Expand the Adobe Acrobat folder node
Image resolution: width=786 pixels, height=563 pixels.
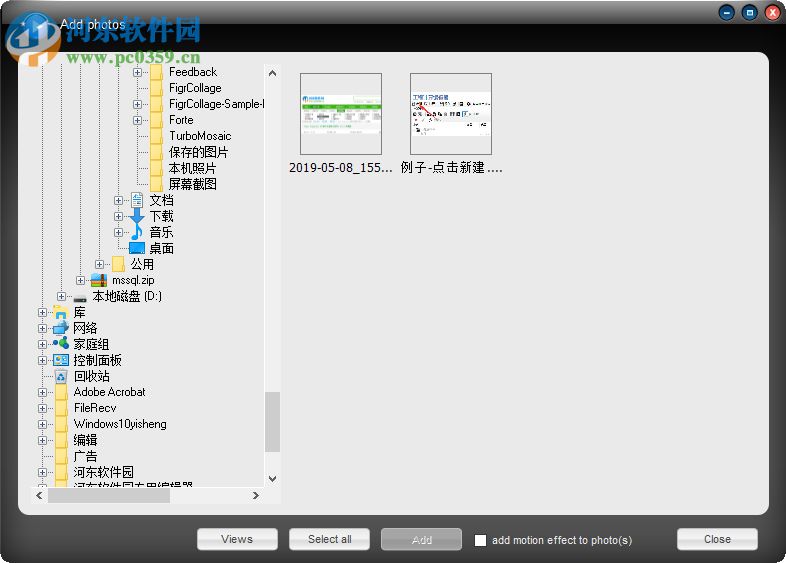pyautogui.click(x=42, y=393)
